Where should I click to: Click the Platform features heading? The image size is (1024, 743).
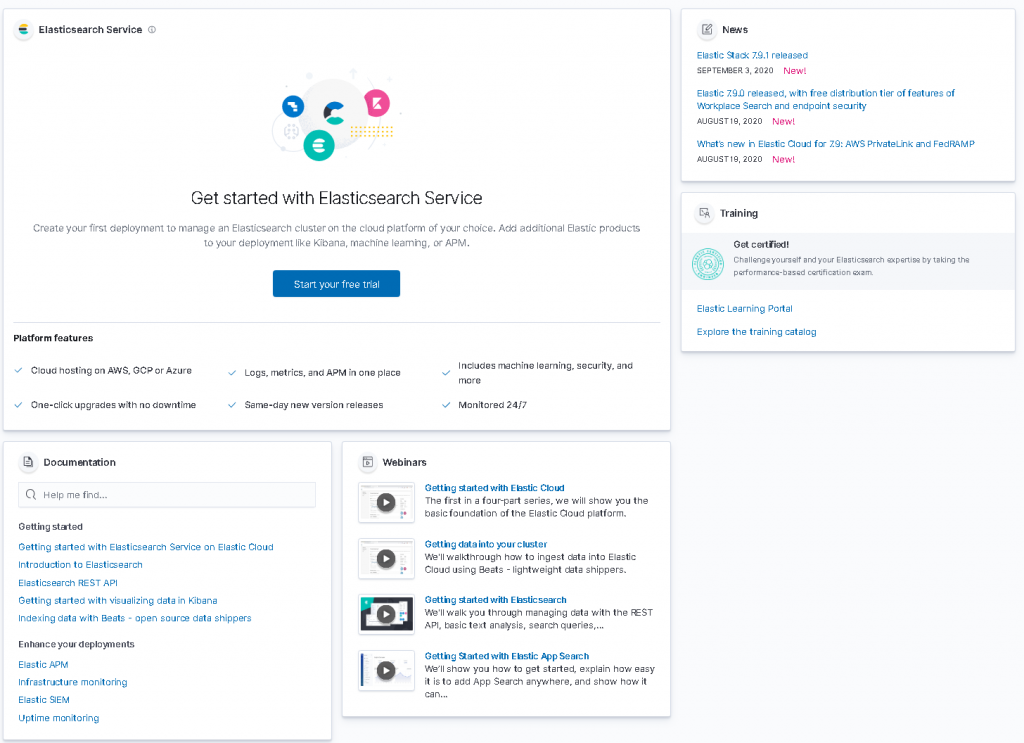pyautogui.click(x=53, y=338)
